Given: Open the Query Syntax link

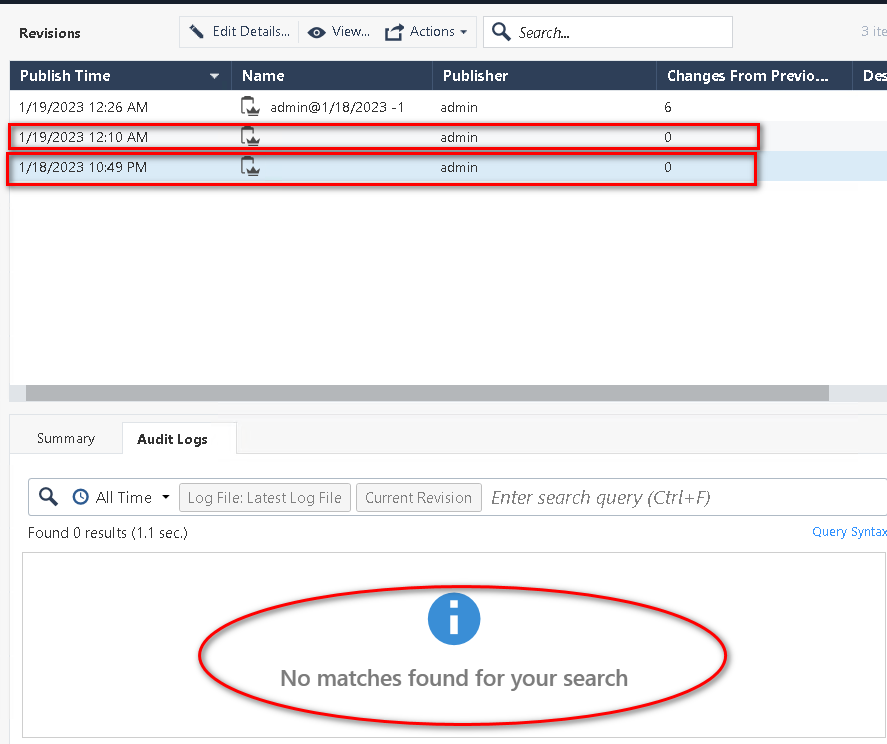Looking at the screenshot, I should coord(848,532).
